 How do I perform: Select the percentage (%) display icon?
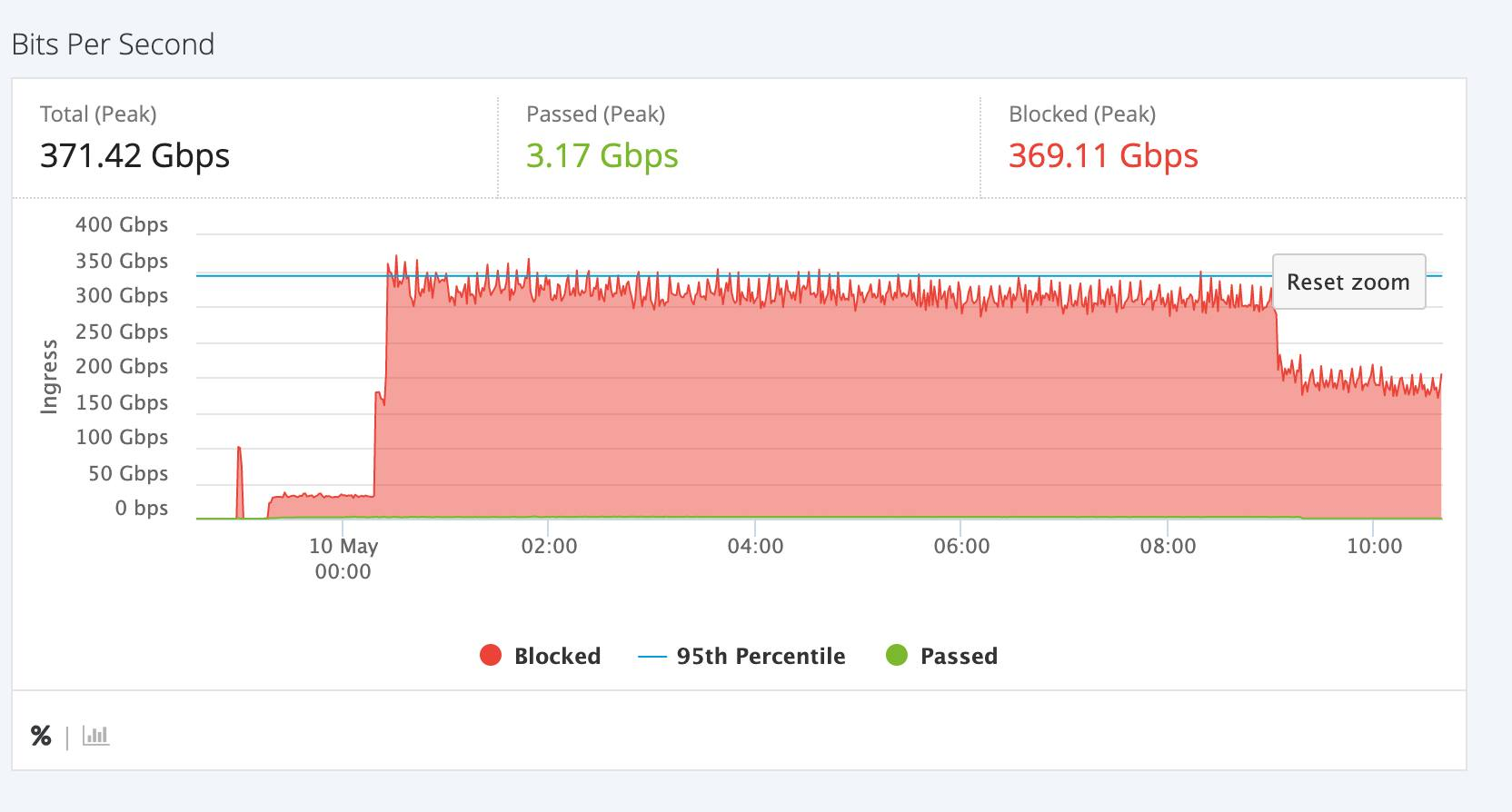click(38, 736)
